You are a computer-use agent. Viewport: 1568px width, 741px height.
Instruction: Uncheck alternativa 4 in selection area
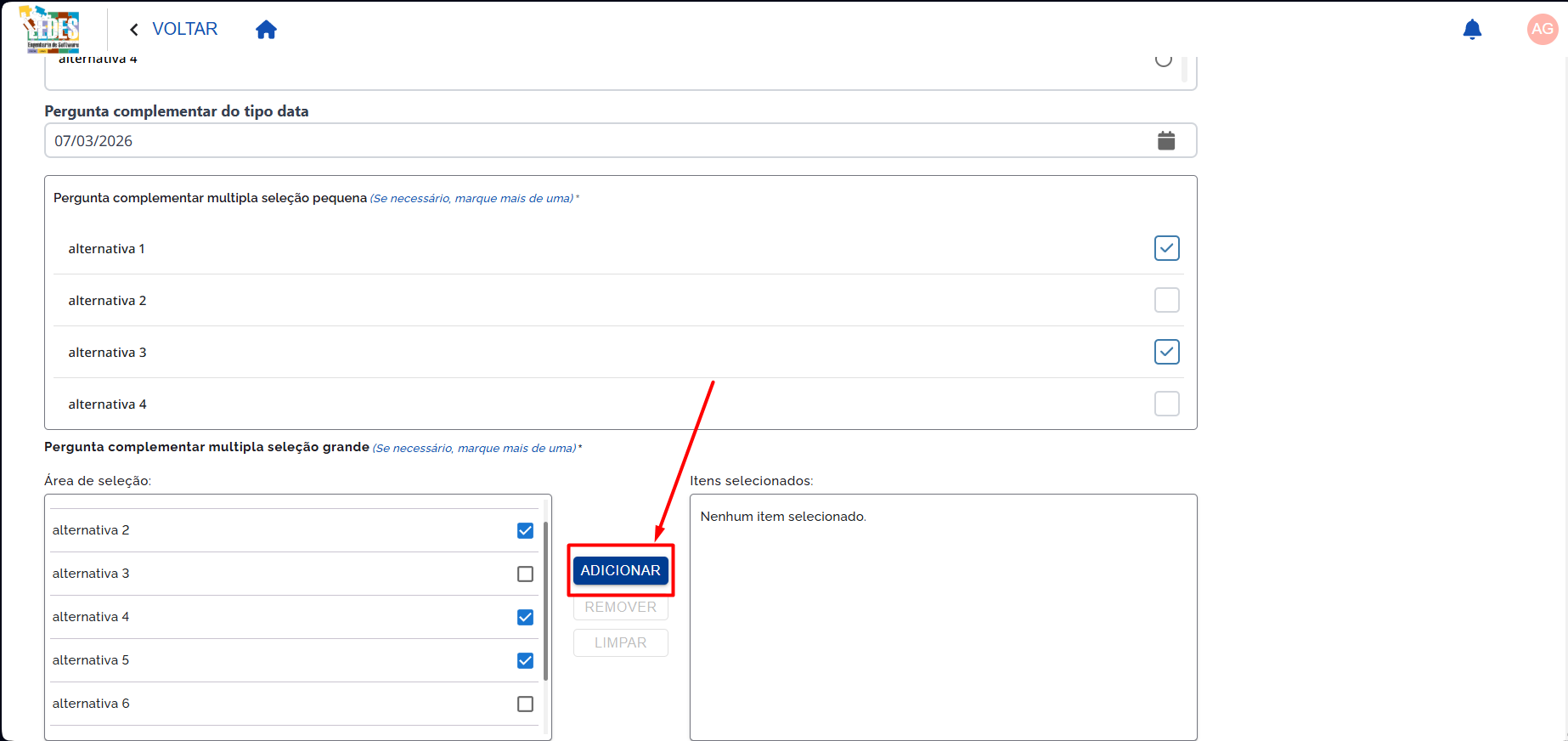(x=525, y=617)
